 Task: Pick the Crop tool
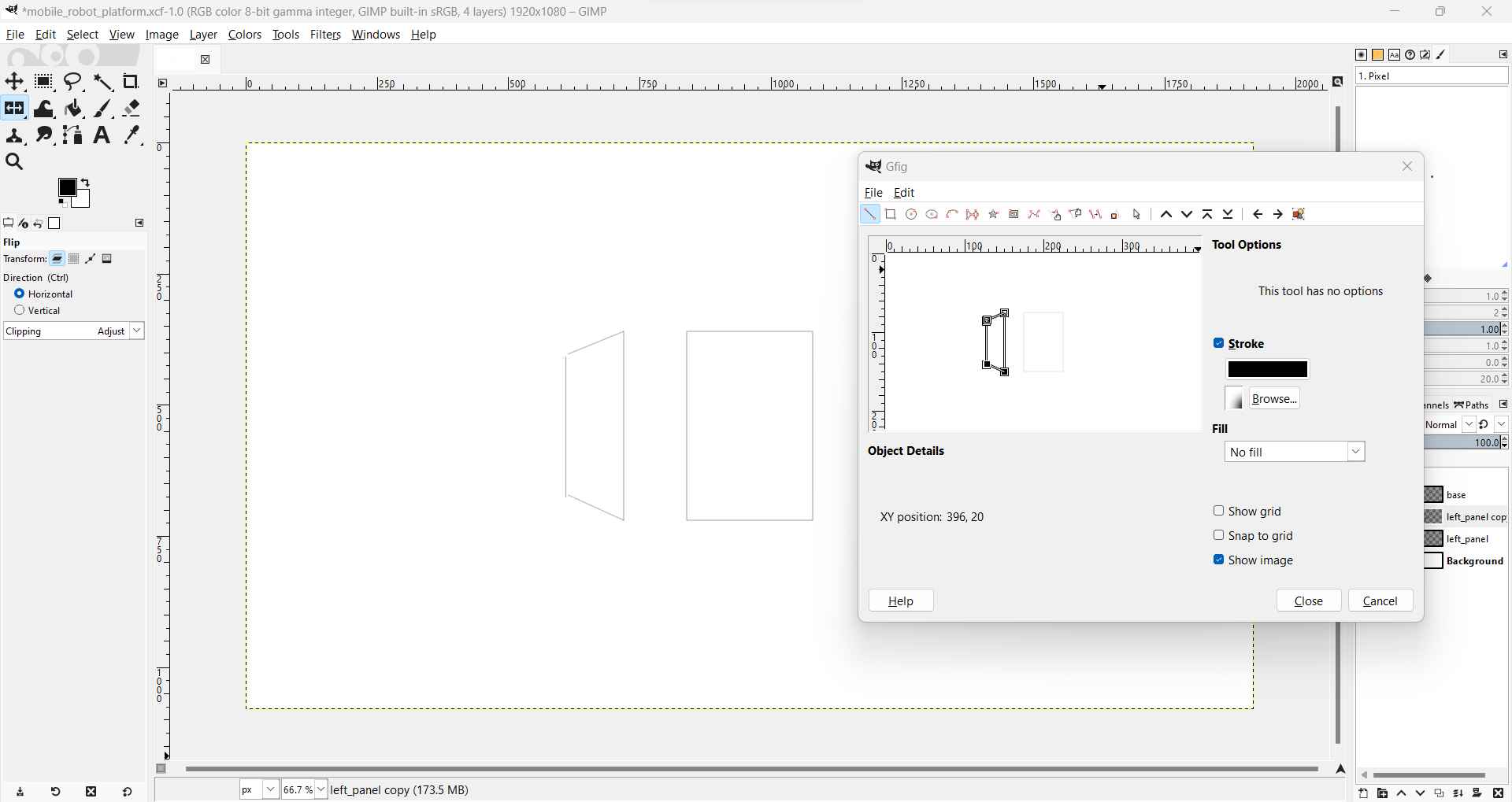tap(132, 82)
